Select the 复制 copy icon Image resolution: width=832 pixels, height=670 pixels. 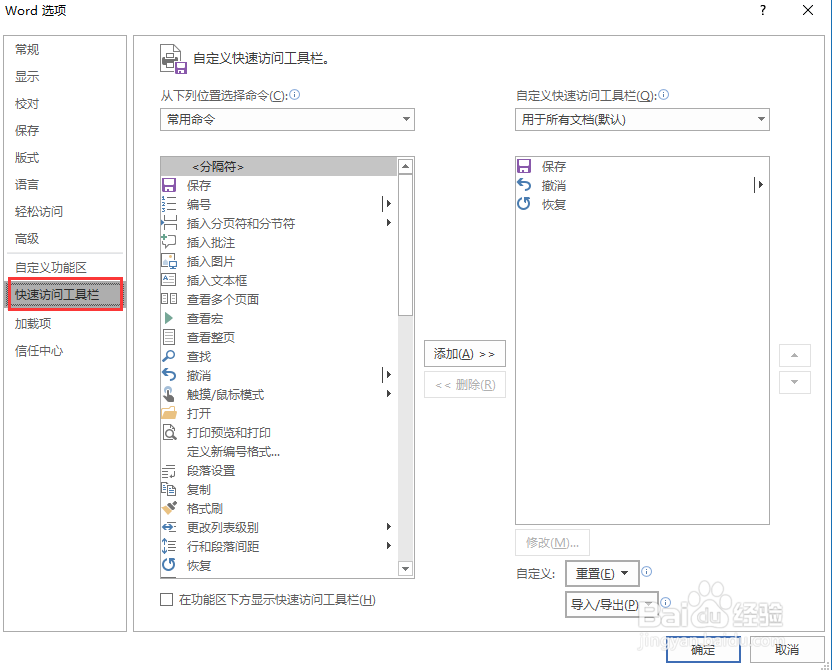169,489
